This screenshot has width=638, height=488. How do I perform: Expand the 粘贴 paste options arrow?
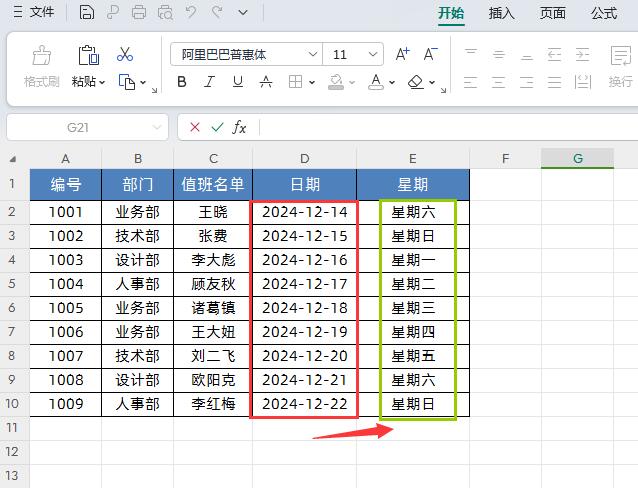tap(102, 83)
